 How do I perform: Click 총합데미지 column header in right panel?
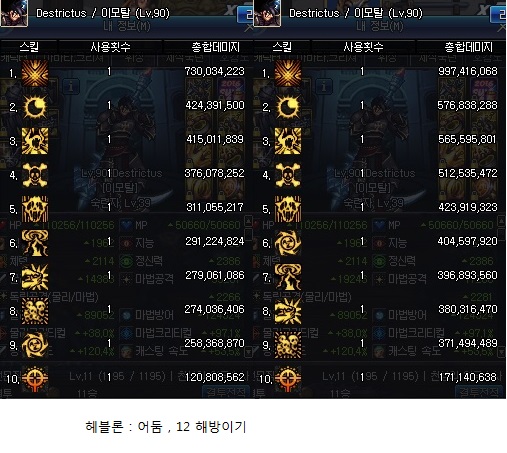pyautogui.click(x=469, y=47)
